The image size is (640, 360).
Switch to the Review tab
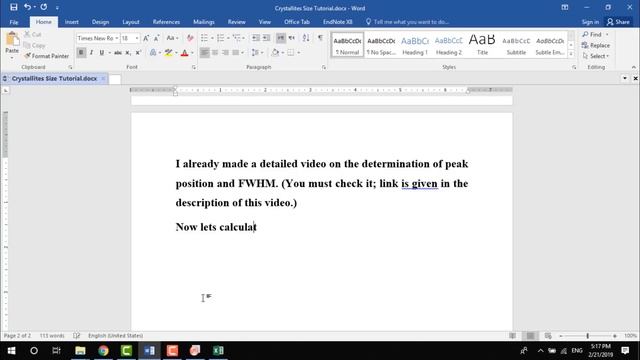pyautogui.click(x=237, y=22)
